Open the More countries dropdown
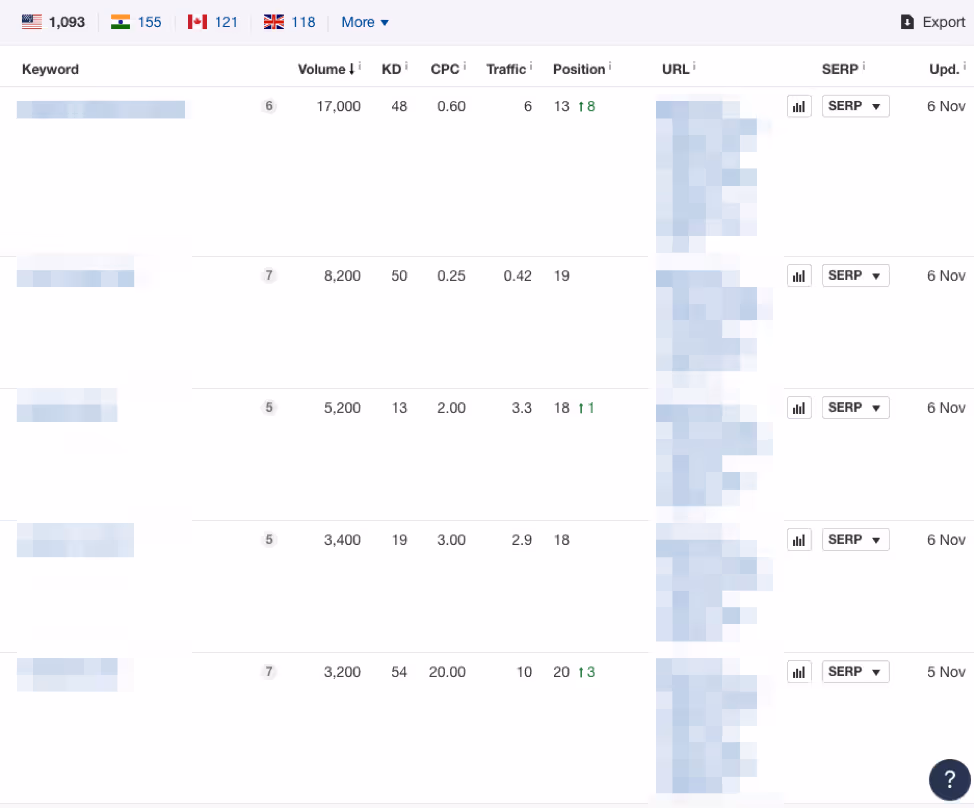Viewport: 974px width, 808px height. tap(365, 22)
